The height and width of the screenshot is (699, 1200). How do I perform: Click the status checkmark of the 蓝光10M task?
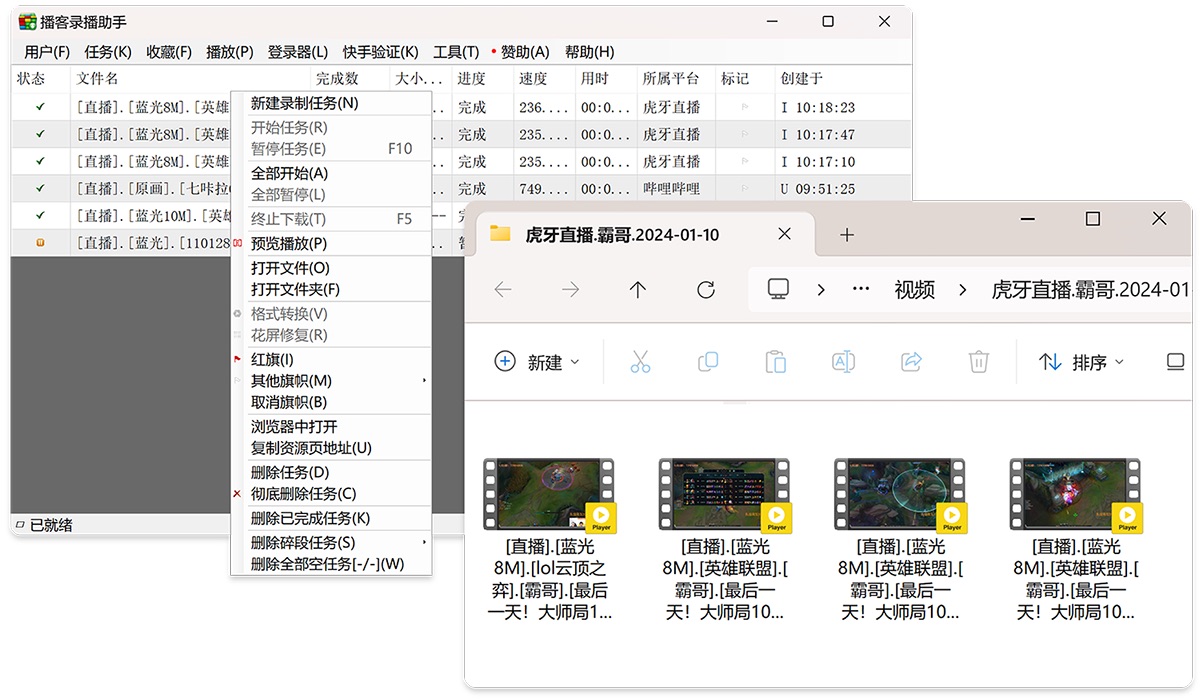pyautogui.click(x=40, y=214)
